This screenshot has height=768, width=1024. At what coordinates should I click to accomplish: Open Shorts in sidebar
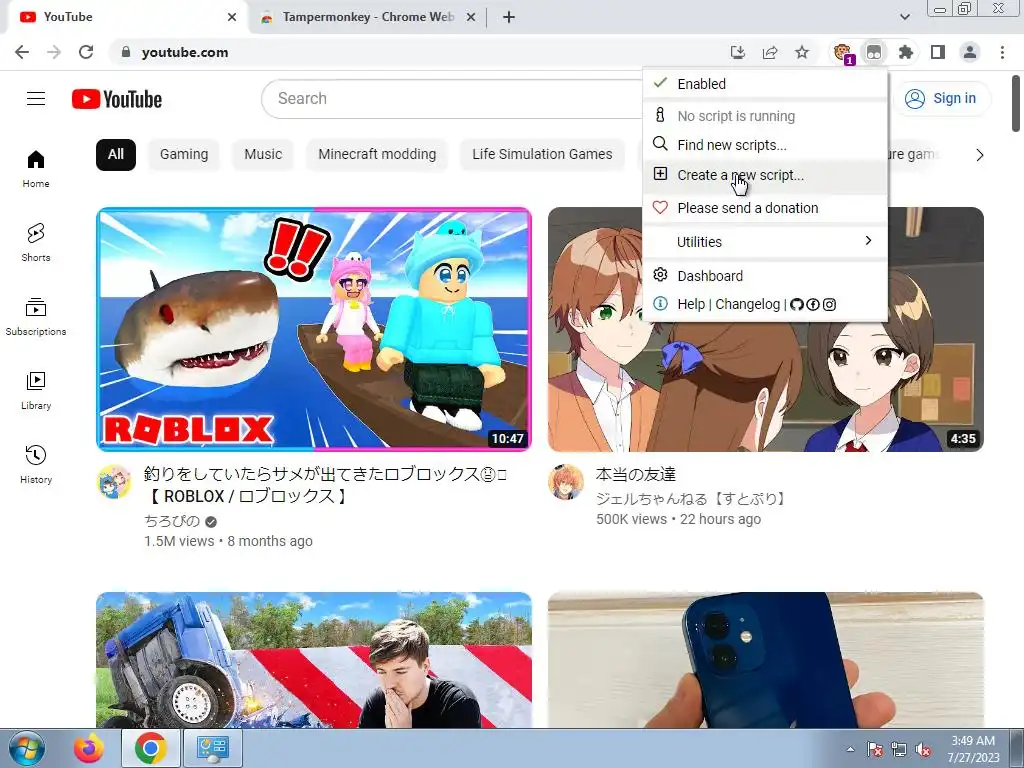click(x=36, y=242)
